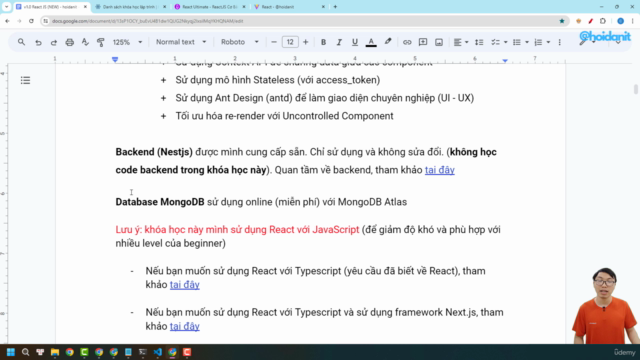Open the Roboto font dropdown
Screen dimensions: 640x360
(x=240, y=42)
